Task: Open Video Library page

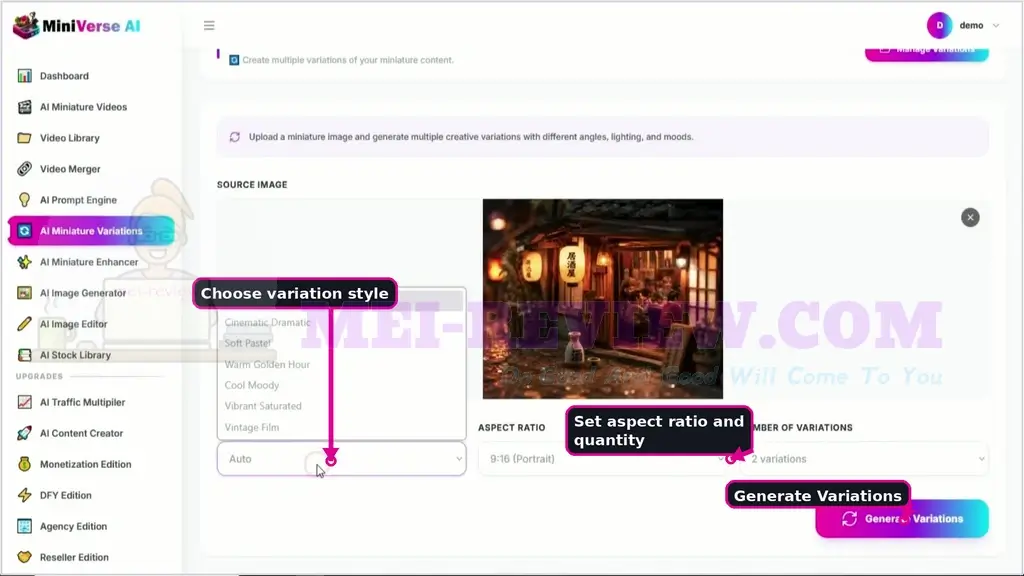Action: click(x=70, y=138)
